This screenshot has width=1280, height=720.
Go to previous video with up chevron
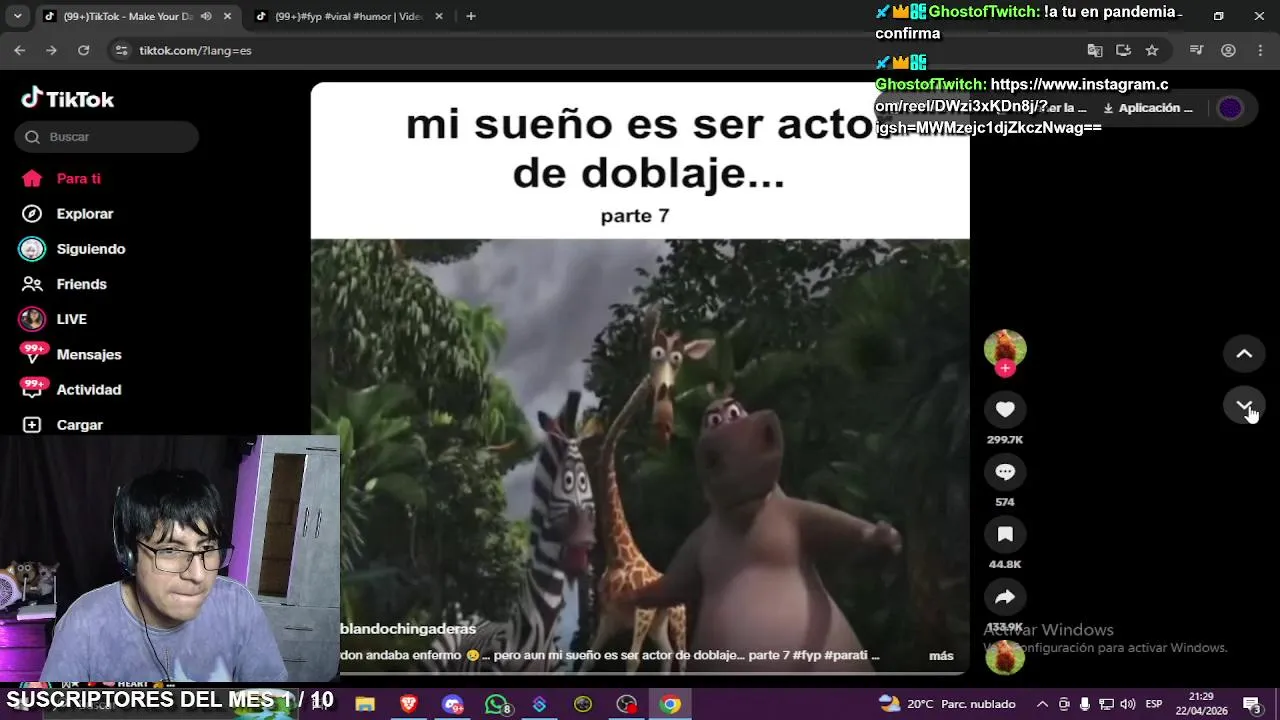1244,353
